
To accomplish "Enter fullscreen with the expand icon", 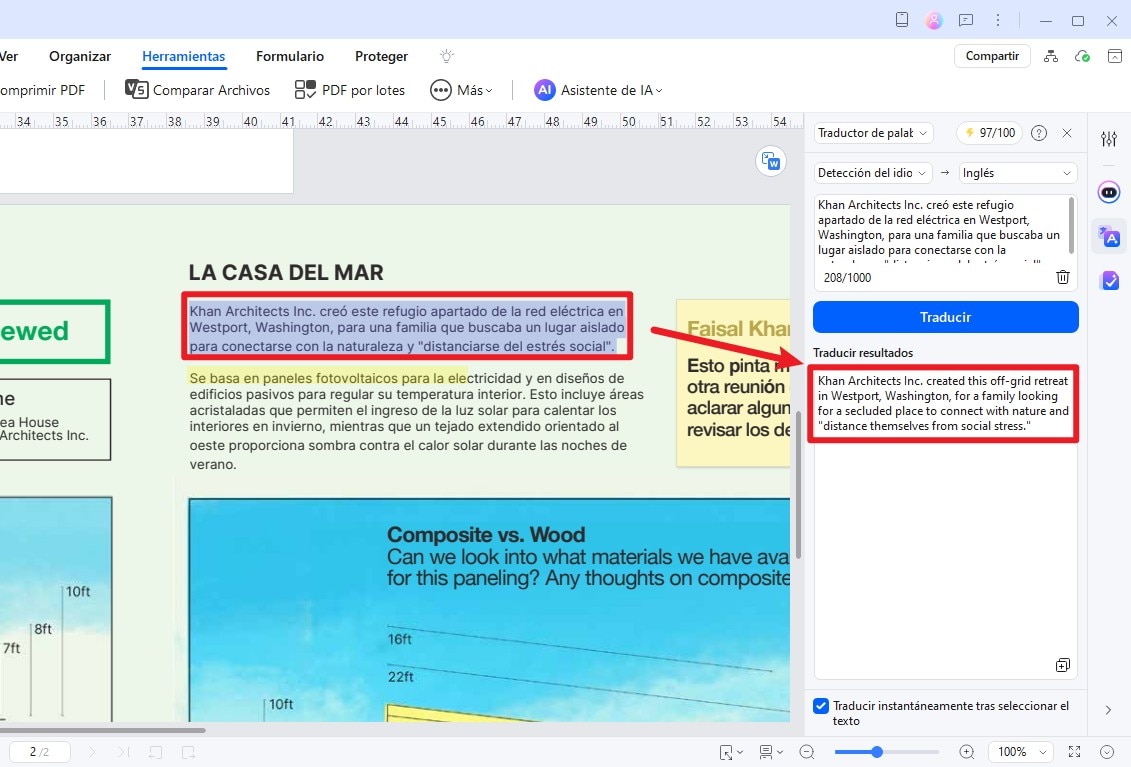I will click(1075, 752).
